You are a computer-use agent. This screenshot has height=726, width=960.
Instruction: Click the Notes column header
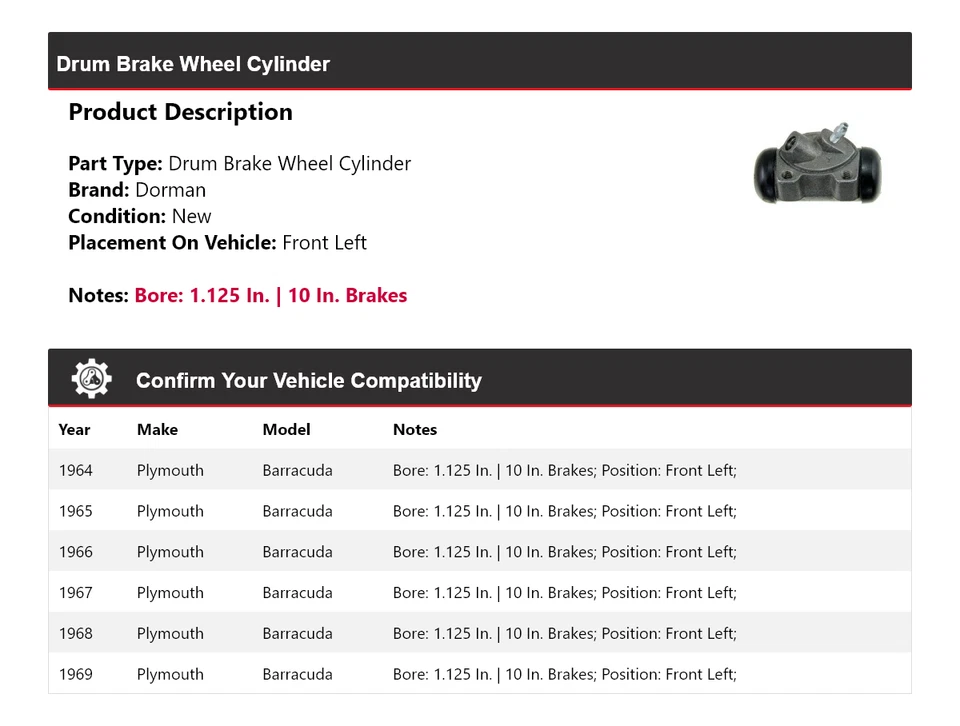[x=415, y=430]
